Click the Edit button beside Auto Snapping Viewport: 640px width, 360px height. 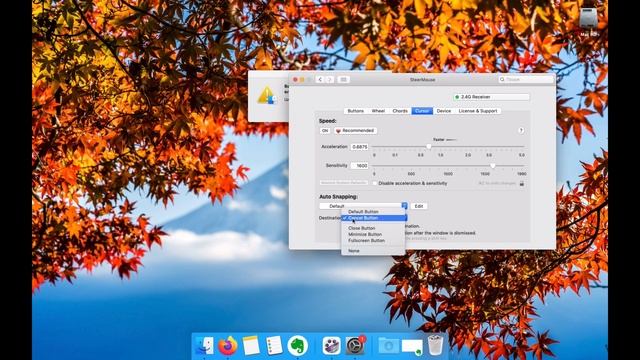pyautogui.click(x=419, y=206)
